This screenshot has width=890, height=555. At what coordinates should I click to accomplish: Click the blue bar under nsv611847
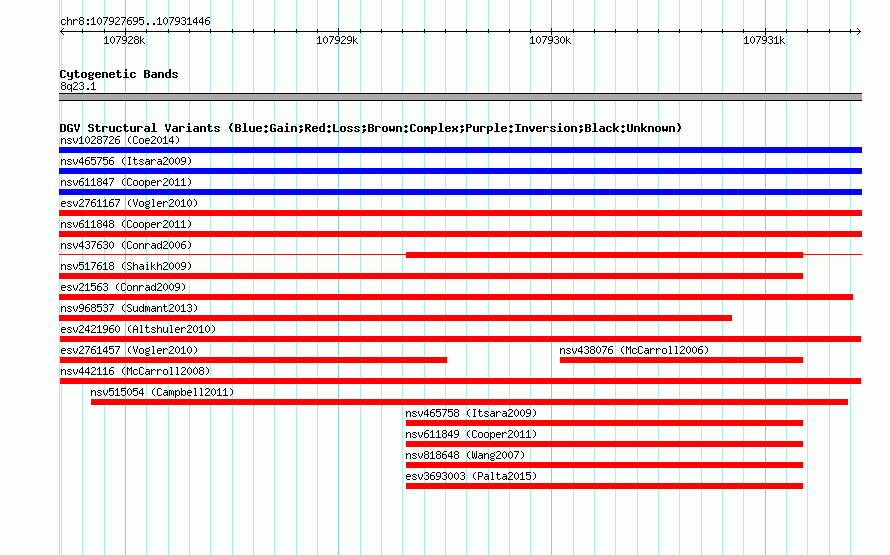click(x=460, y=192)
